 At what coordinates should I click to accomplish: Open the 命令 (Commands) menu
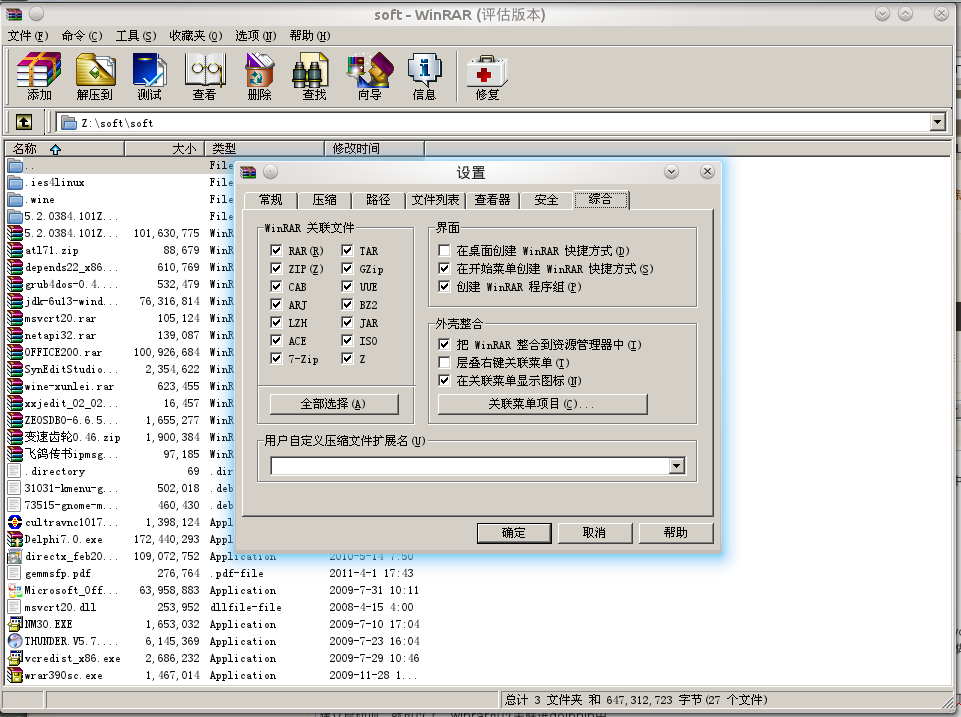pyautogui.click(x=82, y=36)
